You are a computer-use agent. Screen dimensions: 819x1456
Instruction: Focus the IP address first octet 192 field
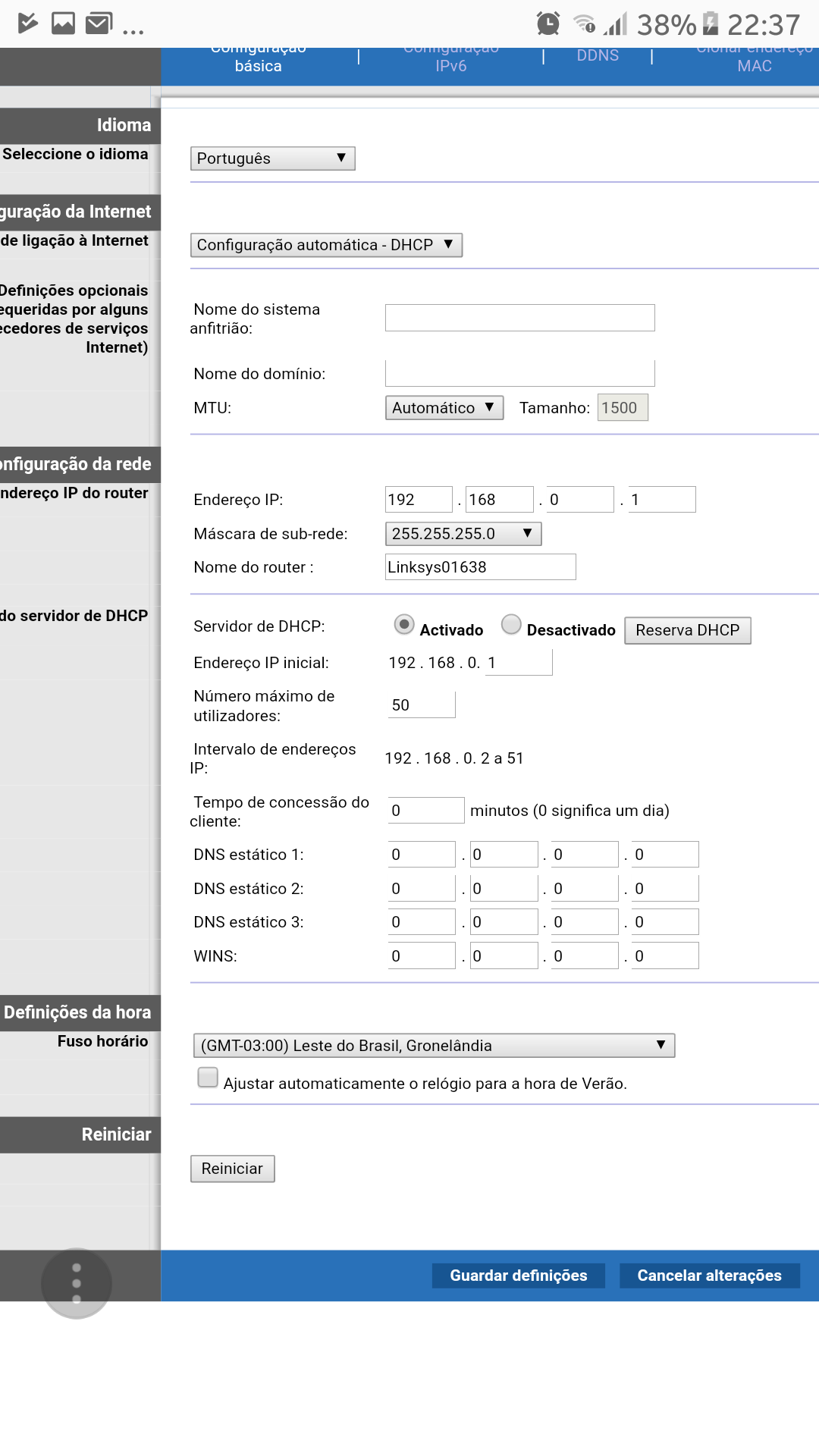(x=419, y=500)
